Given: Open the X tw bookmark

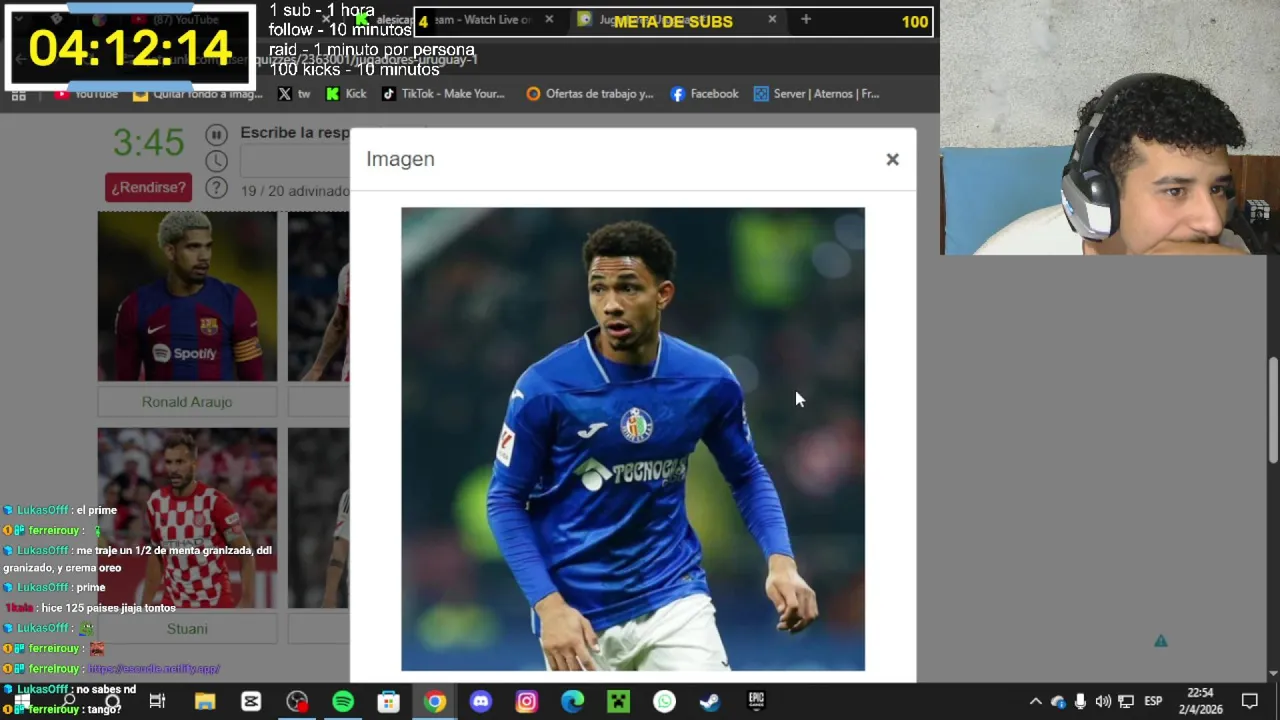Looking at the screenshot, I should click(x=294, y=94).
